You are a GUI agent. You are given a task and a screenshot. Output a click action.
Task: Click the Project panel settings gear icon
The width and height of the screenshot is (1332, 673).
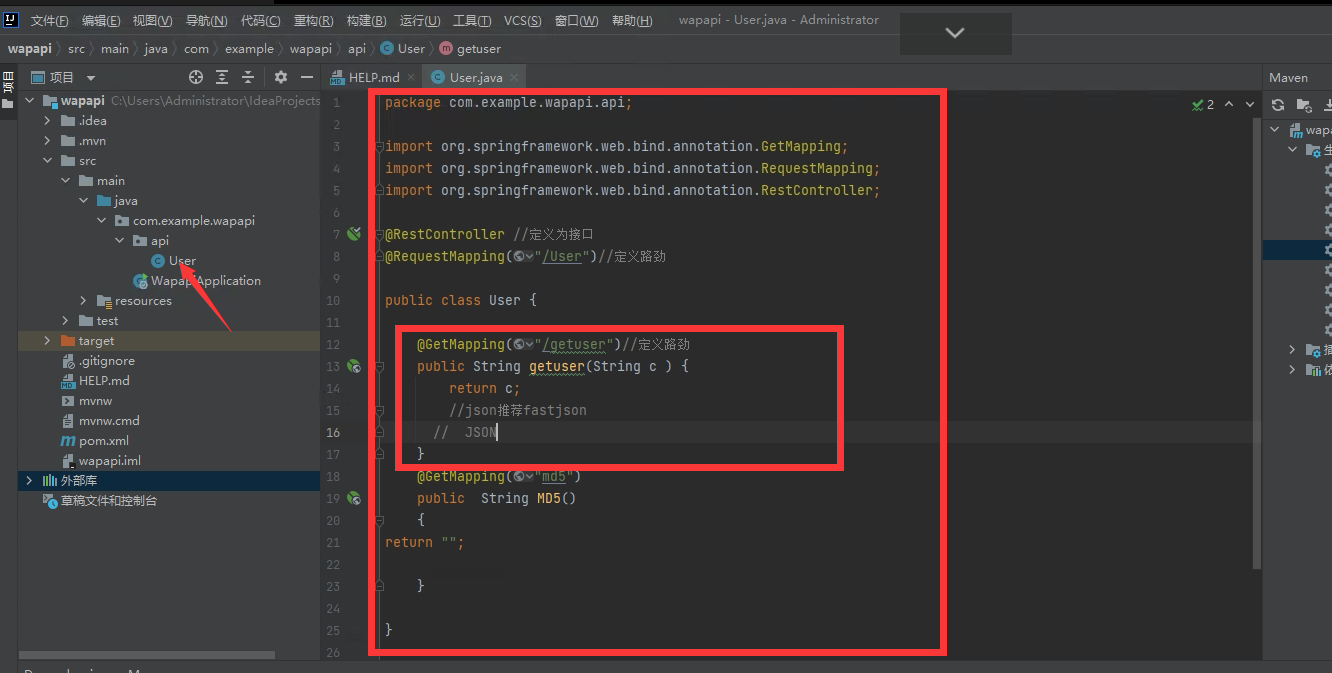[280, 77]
